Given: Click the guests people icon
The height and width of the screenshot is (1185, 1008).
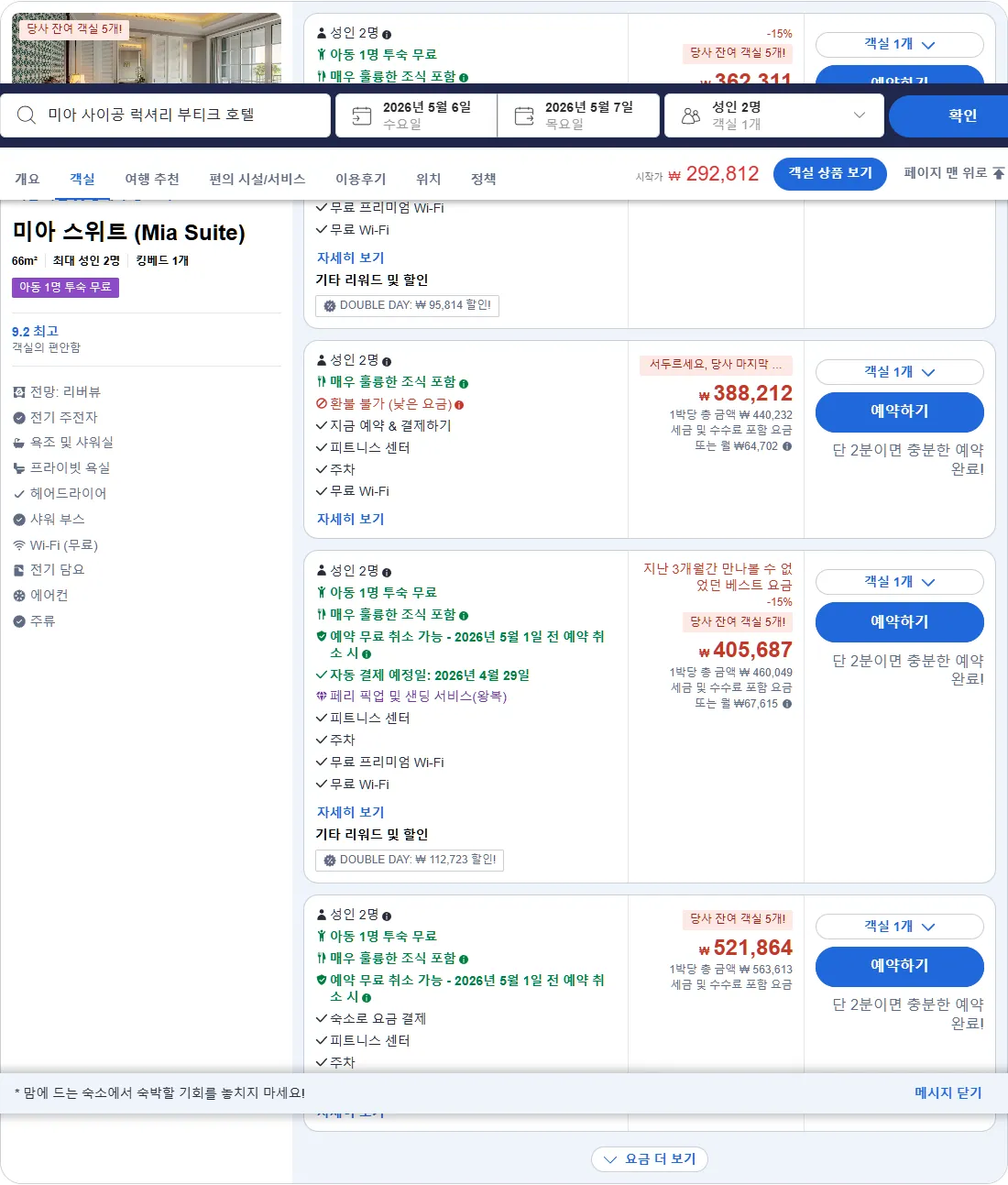Looking at the screenshot, I should coord(691,115).
